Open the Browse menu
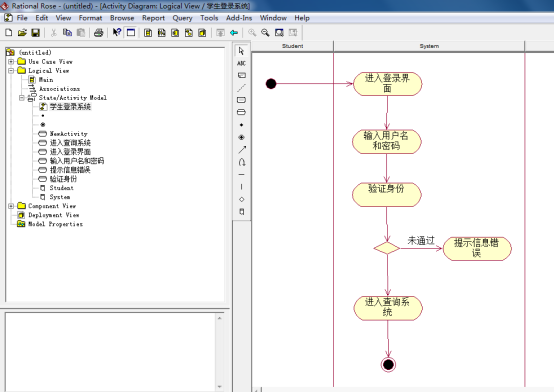 click(x=122, y=18)
